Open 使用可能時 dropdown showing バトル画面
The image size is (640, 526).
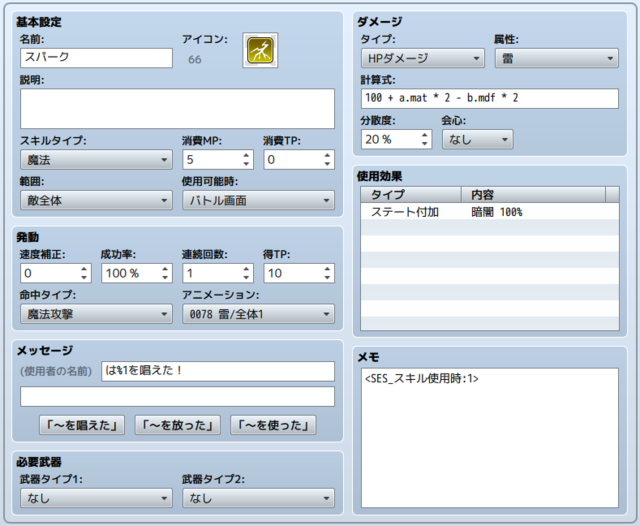(x=258, y=200)
